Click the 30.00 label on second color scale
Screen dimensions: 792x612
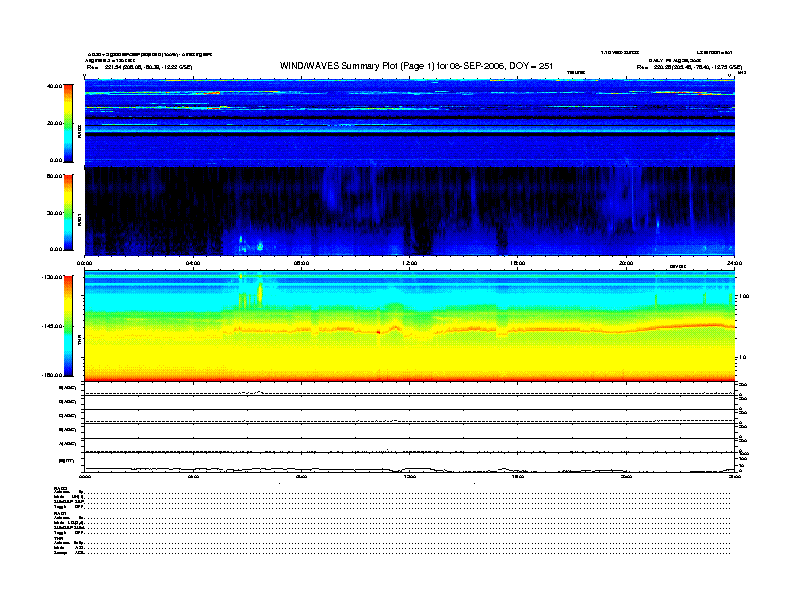(55, 213)
